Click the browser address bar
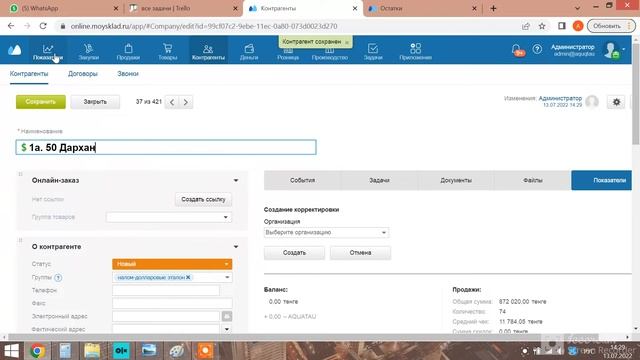Image resolution: width=640 pixels, height=360 pixels. coord(286,26)
